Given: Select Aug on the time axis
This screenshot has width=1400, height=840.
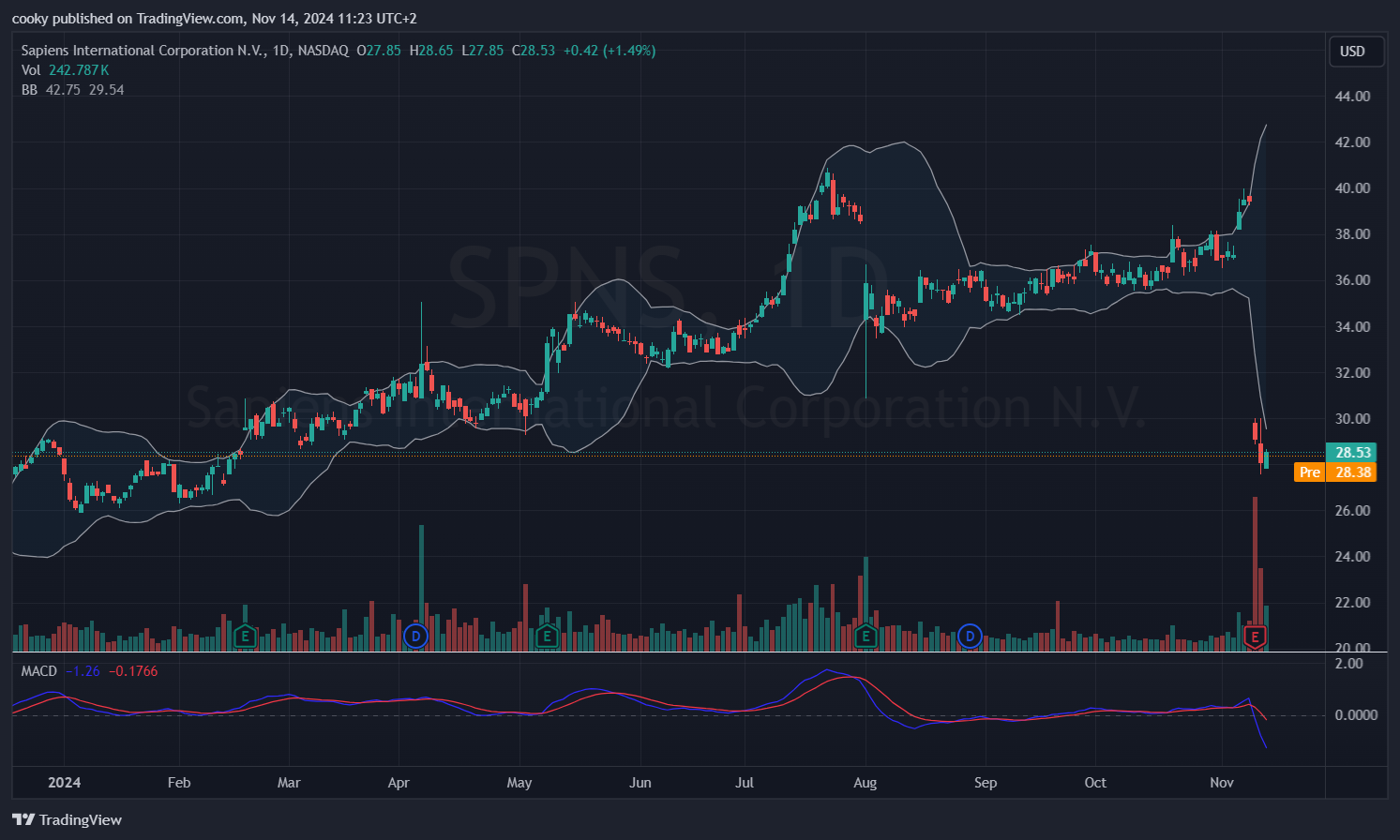Looking at the screenshot, I should (x=866, y=783).
